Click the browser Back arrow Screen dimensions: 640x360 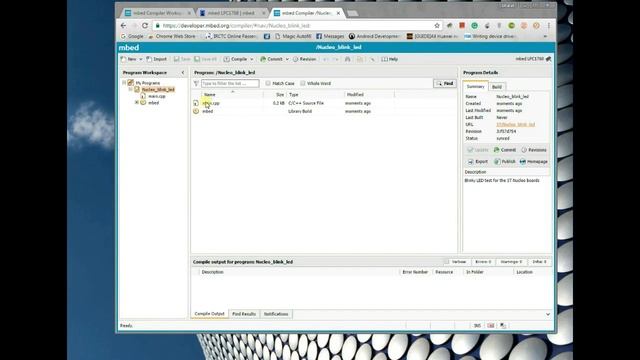(x=124, y=25)
